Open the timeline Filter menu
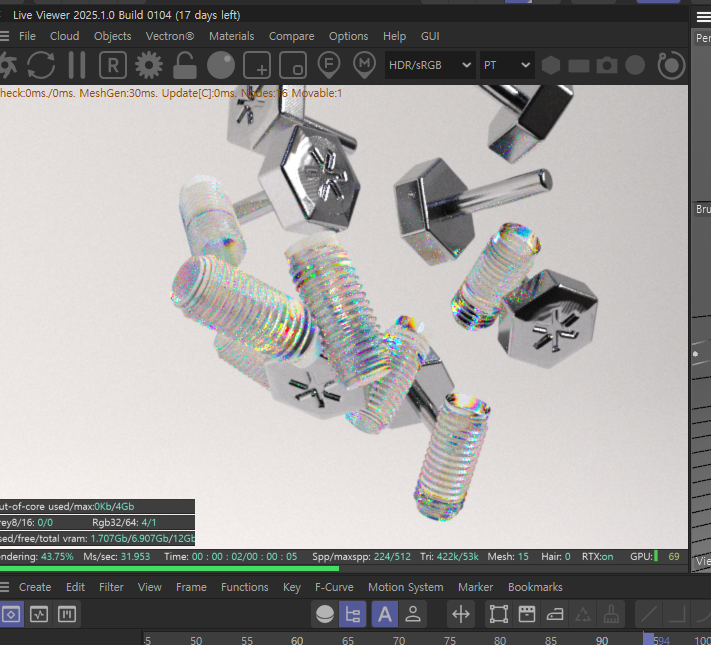This screenshot has width=711, height=645. tap(111, 587)
